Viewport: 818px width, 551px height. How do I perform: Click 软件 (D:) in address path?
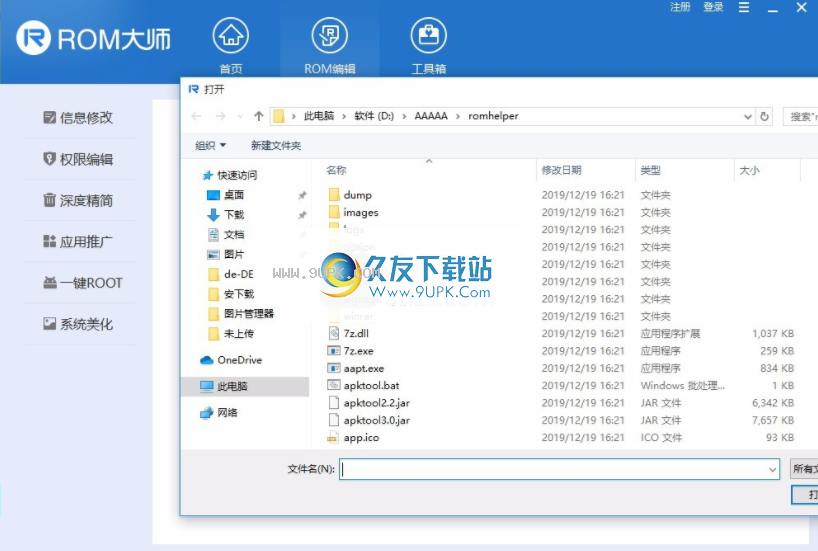tap(374, 116)
